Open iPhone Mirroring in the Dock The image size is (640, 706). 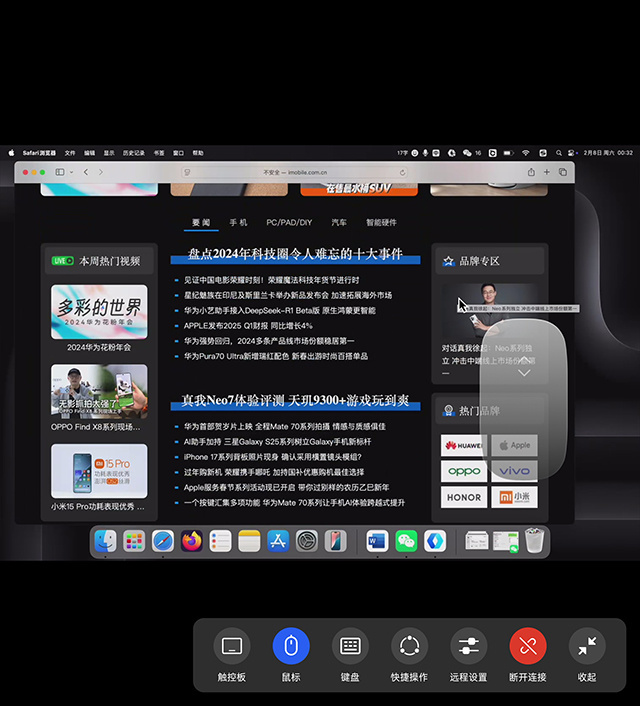(336, 541)
